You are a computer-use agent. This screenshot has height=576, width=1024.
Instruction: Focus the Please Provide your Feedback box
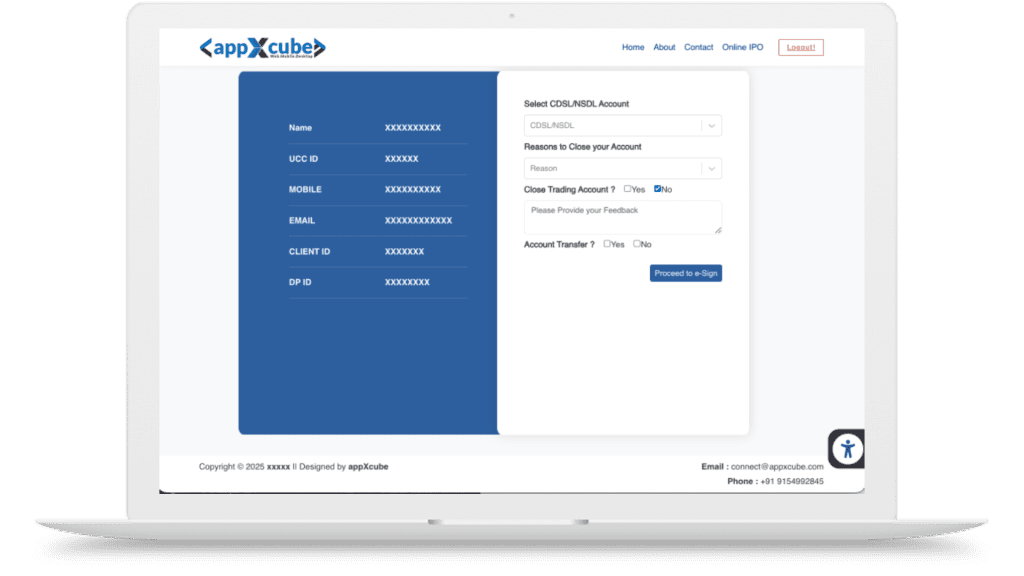[620, 217]
